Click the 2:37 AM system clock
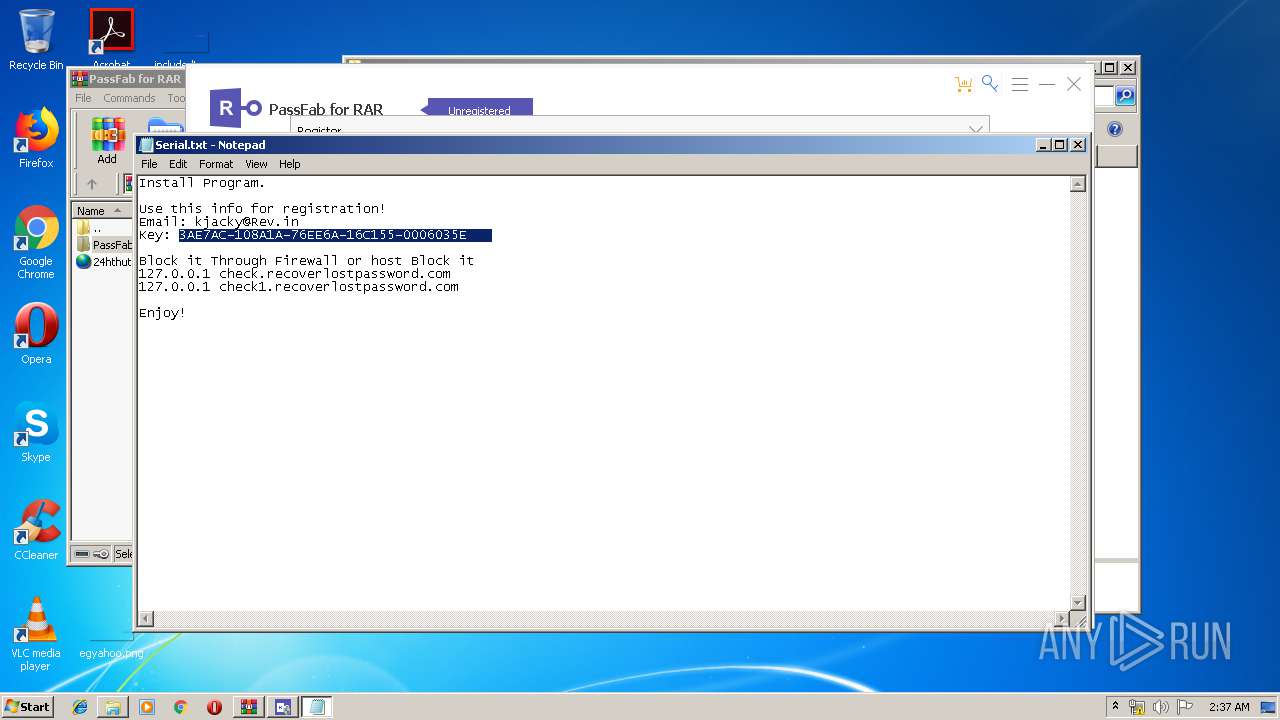Image resolution: width=1280 pixels, height=720 pixels. coord(1229,707)
